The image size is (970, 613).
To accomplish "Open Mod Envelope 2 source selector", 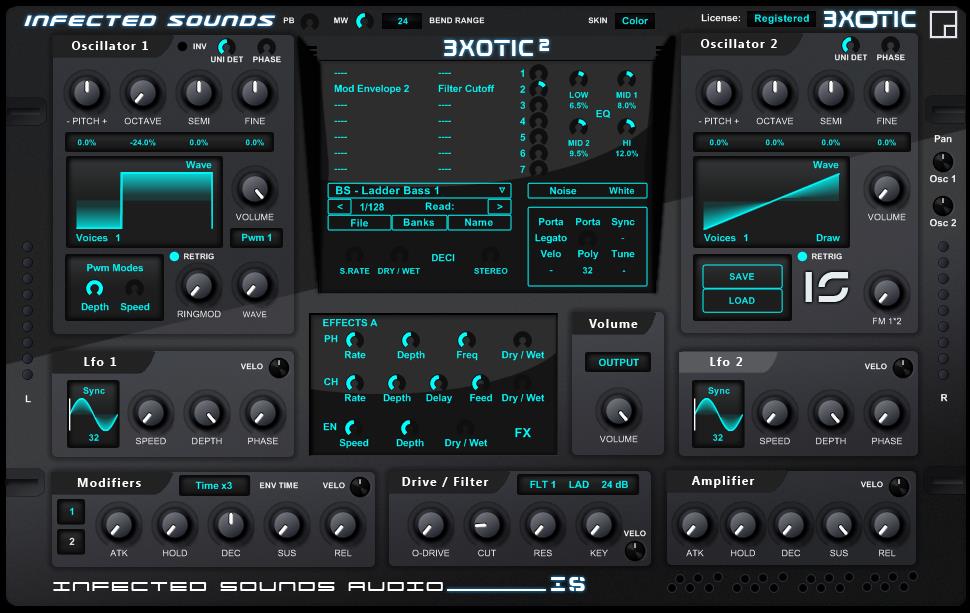I will point(372,88).
